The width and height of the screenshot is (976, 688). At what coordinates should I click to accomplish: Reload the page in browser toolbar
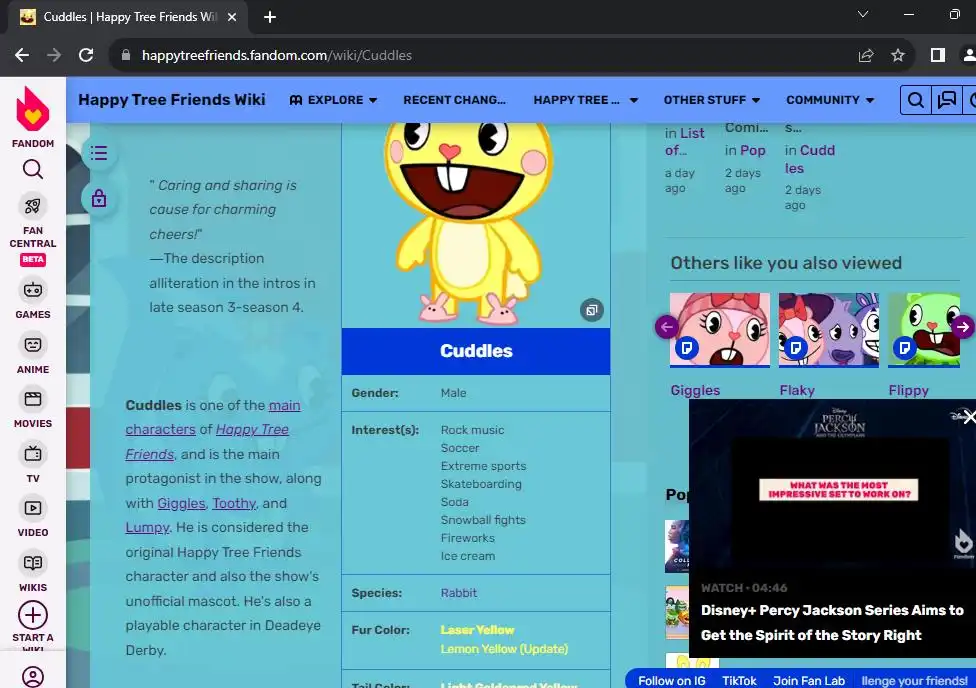point(86,55)
